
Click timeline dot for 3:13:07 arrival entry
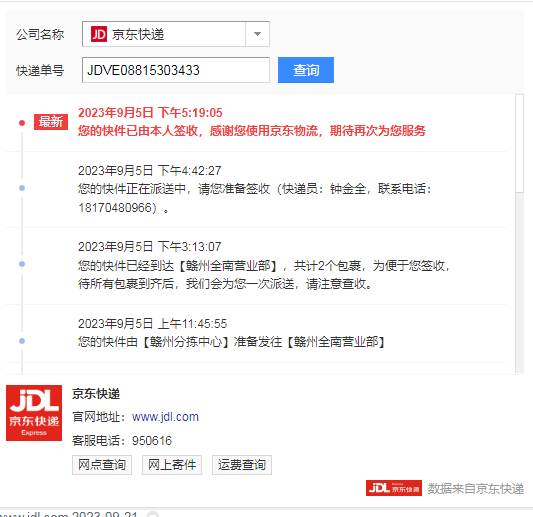[x=22, y=264]
